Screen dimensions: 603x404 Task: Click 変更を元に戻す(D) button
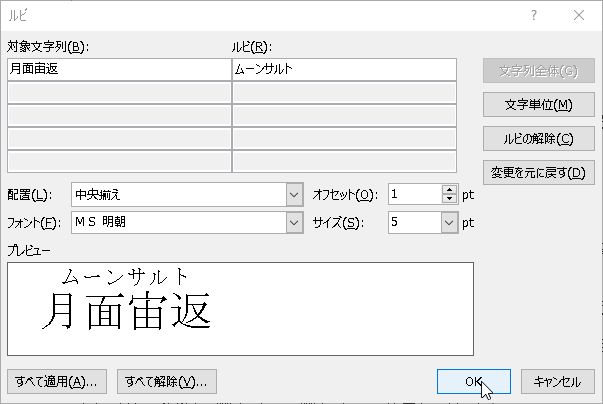coord(538,172)
